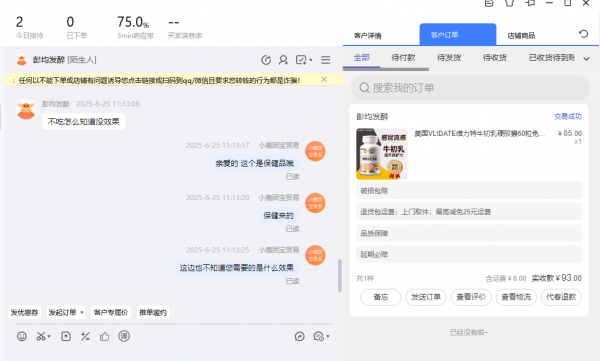Viewport: 600px width, 361px height.
Task: Click the customer avatar in chat header
Action: pyautogui.click(x=21, y=60)
